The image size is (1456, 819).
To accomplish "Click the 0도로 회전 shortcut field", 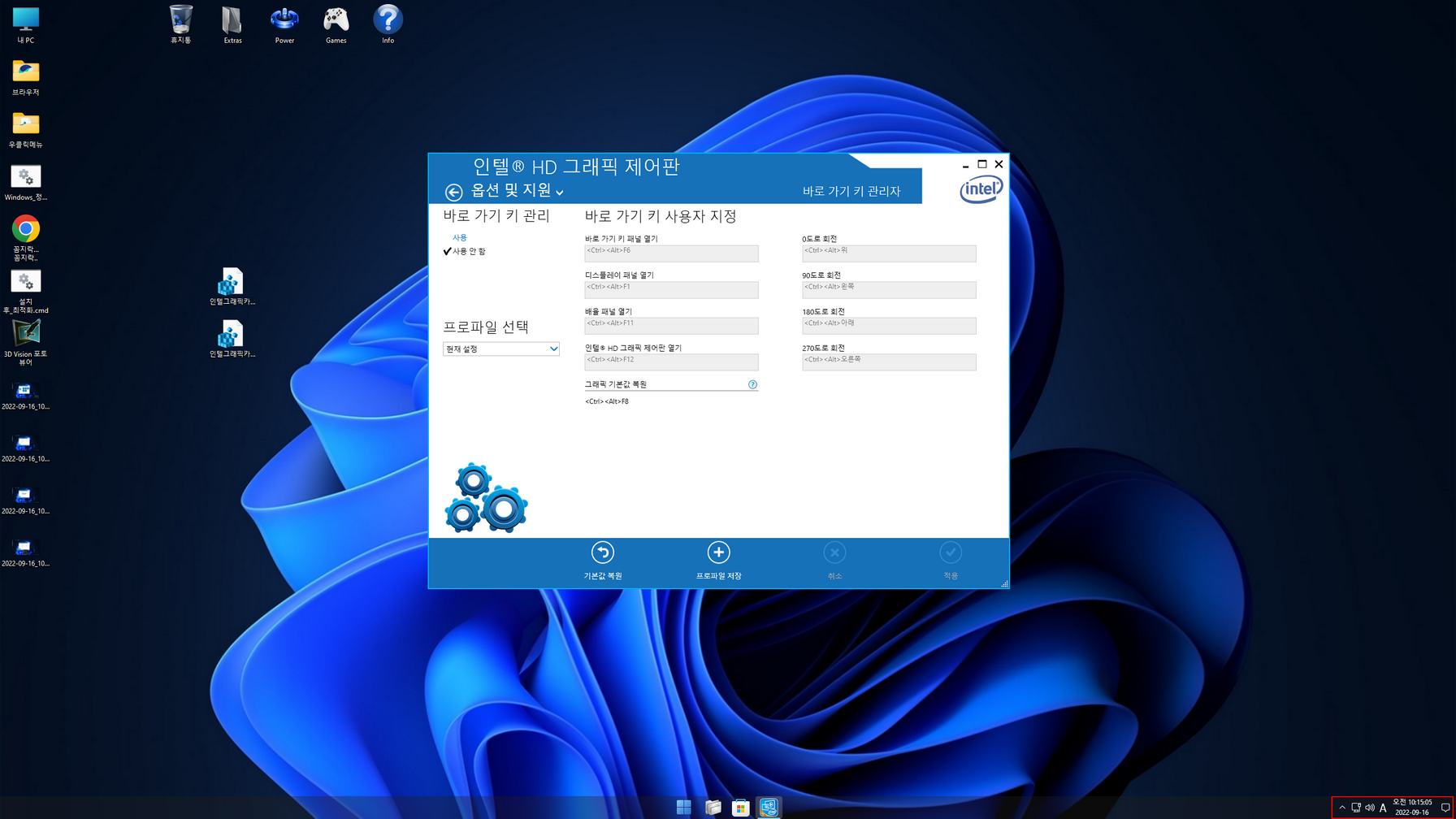I will (889, 253).
